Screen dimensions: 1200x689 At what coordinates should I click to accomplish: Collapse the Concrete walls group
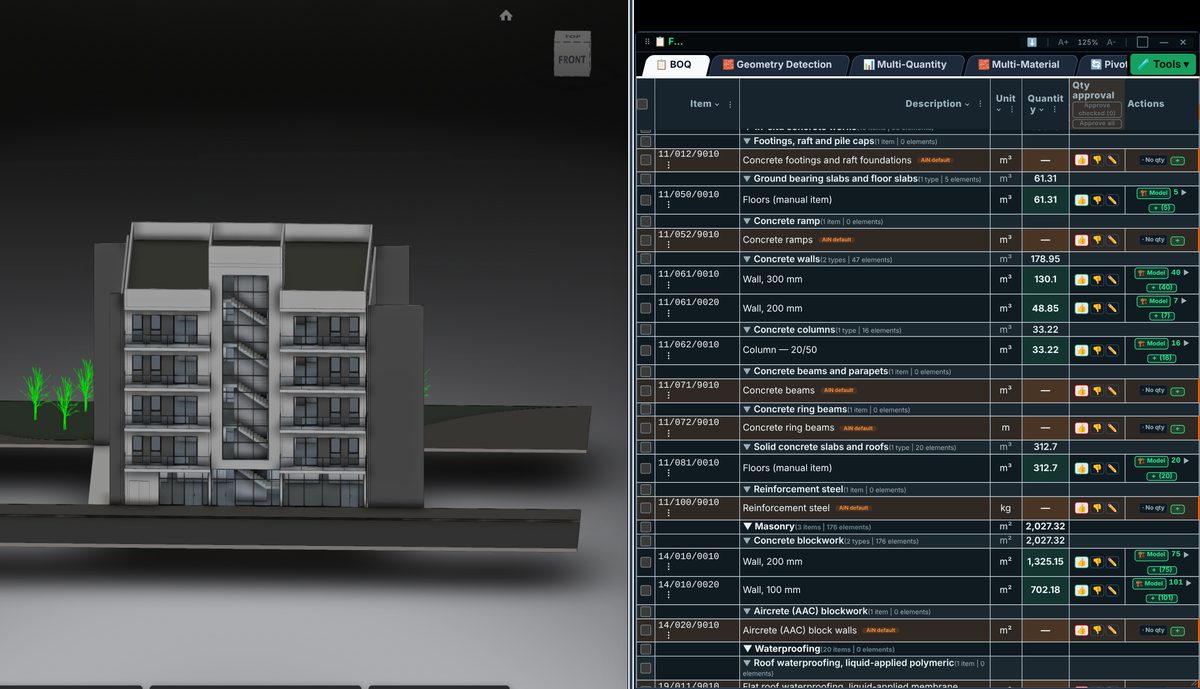[x=747, y=259]
